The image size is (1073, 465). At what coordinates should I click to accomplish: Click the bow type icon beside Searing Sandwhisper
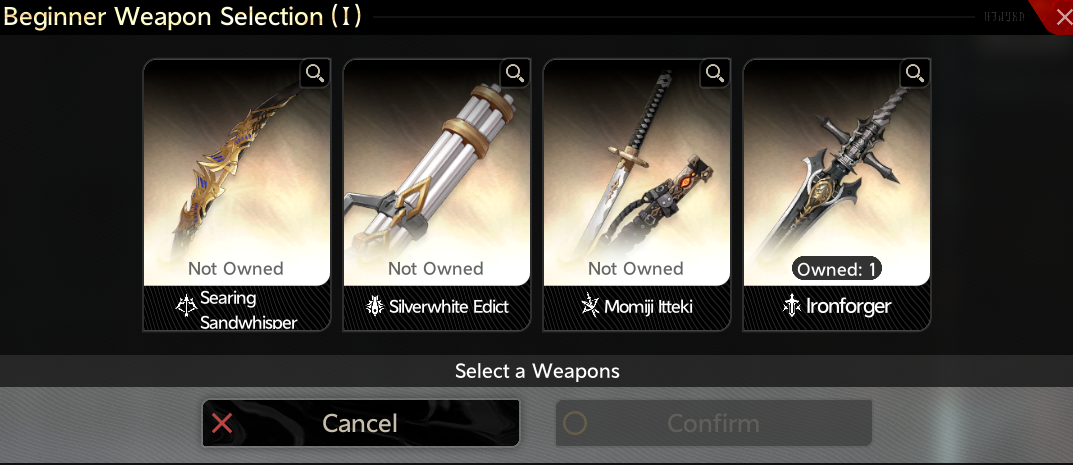point(186,306)
